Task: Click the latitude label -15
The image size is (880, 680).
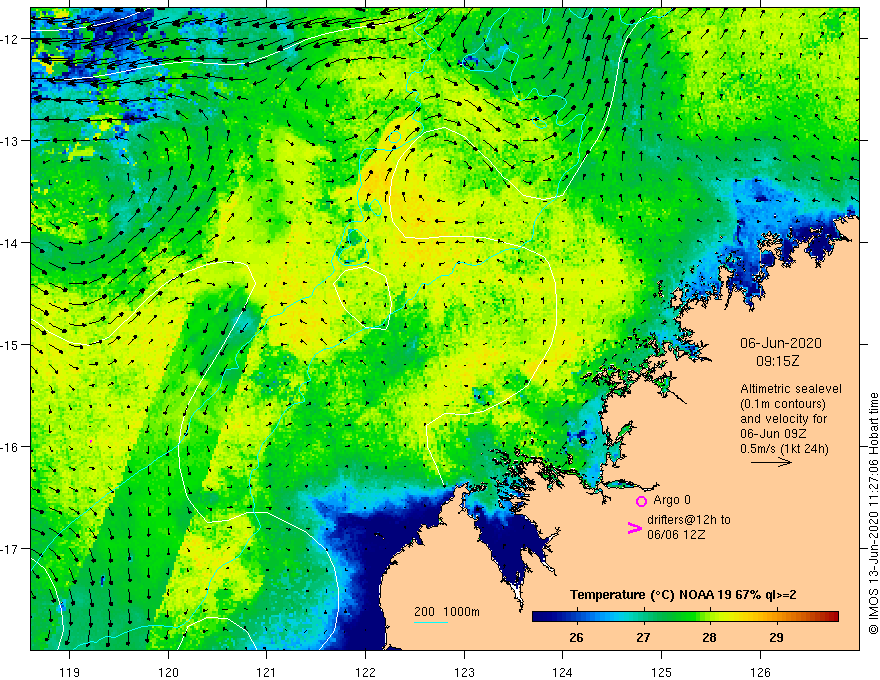Action: coord(11,345)
